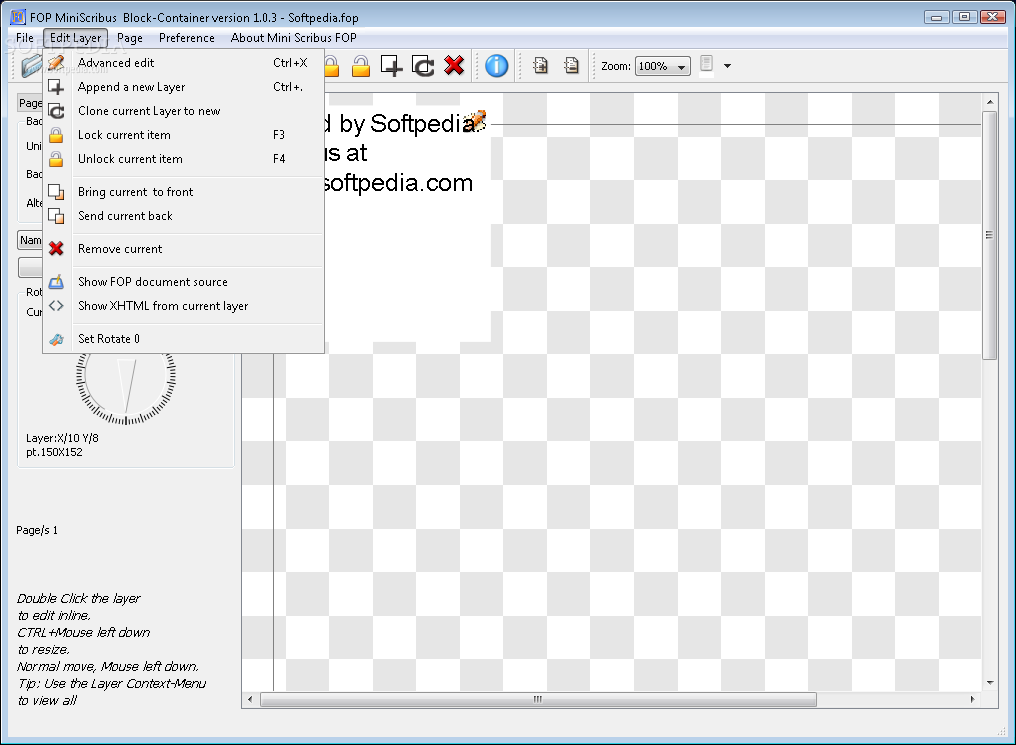Choose Append a new Layer entry
This screenshot has width=1016, height=745.
click(183, 87)
